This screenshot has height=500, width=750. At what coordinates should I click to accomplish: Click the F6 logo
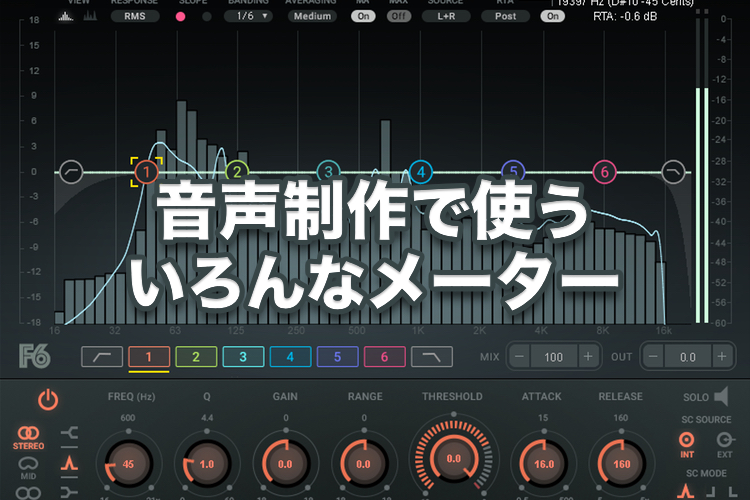click(34, 356)
